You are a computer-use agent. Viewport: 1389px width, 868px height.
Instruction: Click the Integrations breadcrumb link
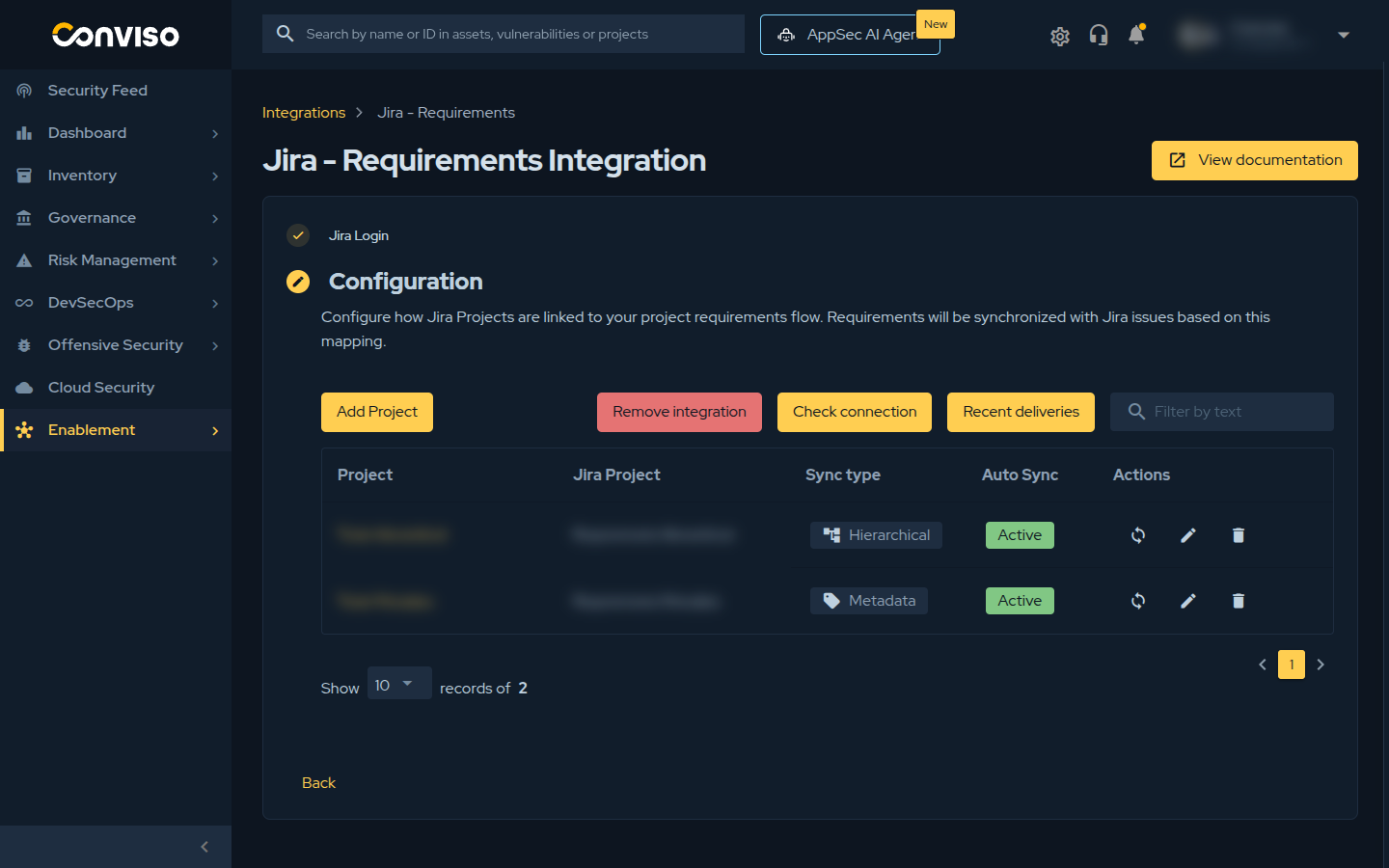coord(304,113)
